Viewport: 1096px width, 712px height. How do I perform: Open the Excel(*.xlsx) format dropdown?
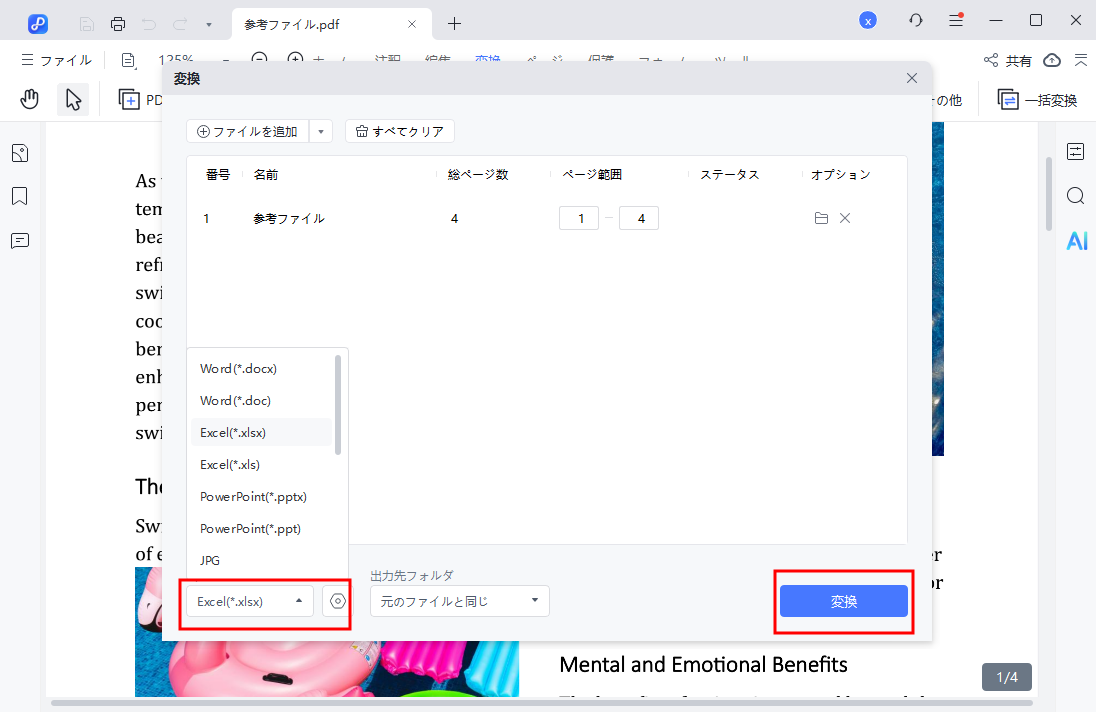(x=248, y=601)
